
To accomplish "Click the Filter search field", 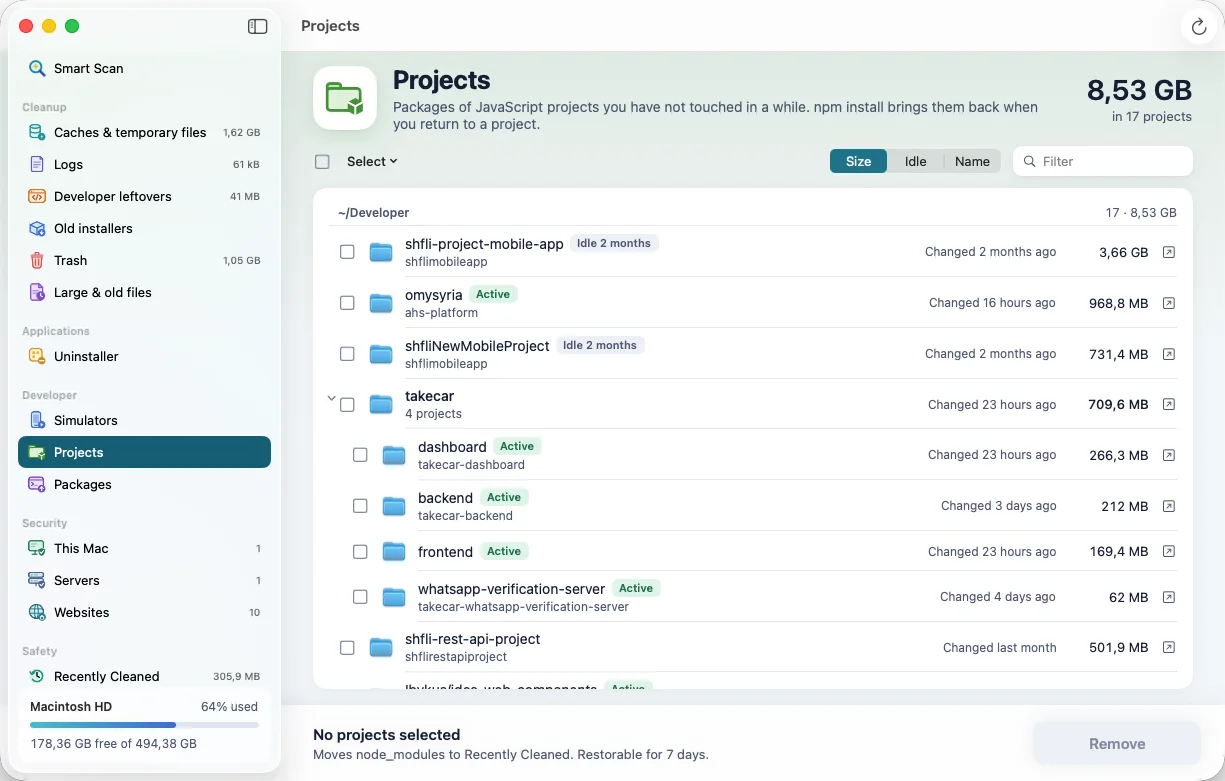I will (x=1103, y=161).
